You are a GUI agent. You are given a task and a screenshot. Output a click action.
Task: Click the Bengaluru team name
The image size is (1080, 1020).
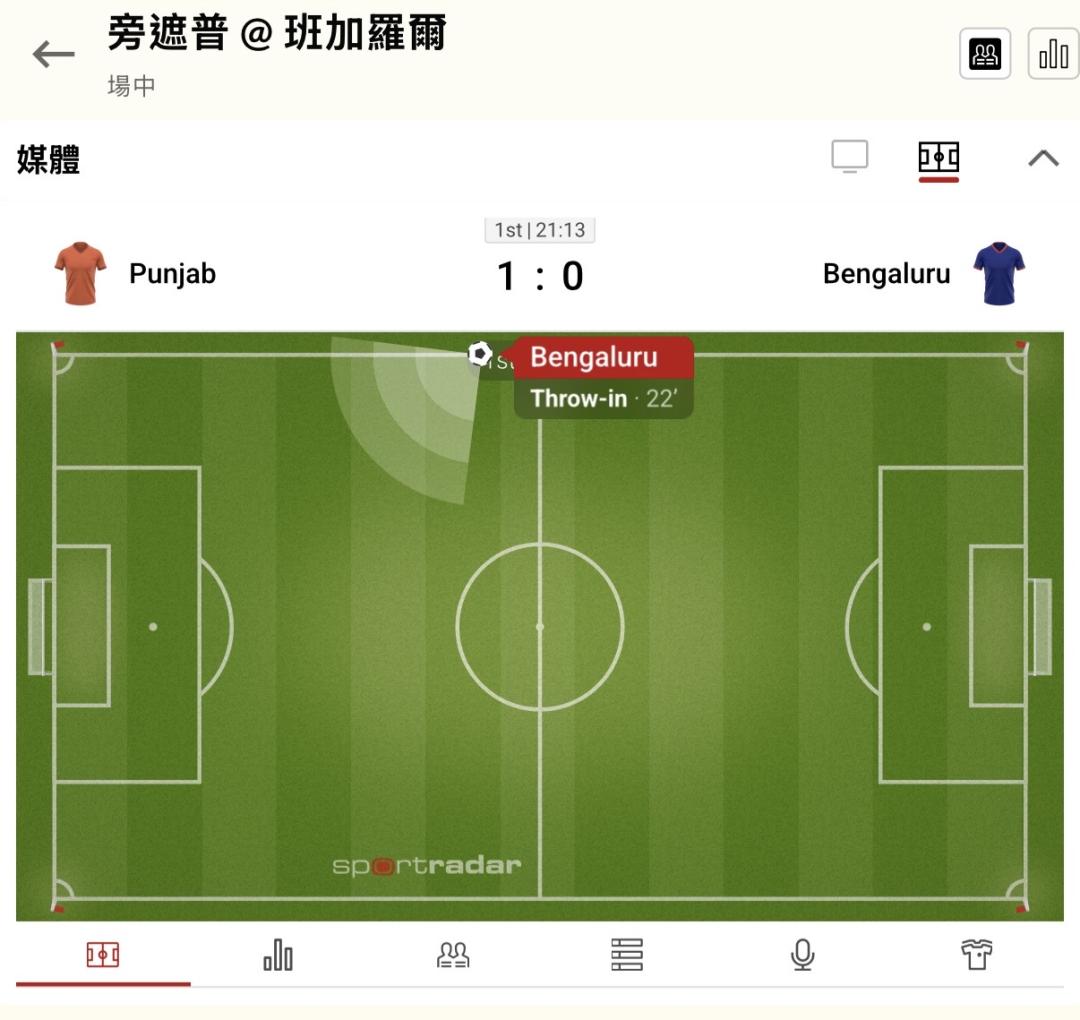(x=886, y=274)
